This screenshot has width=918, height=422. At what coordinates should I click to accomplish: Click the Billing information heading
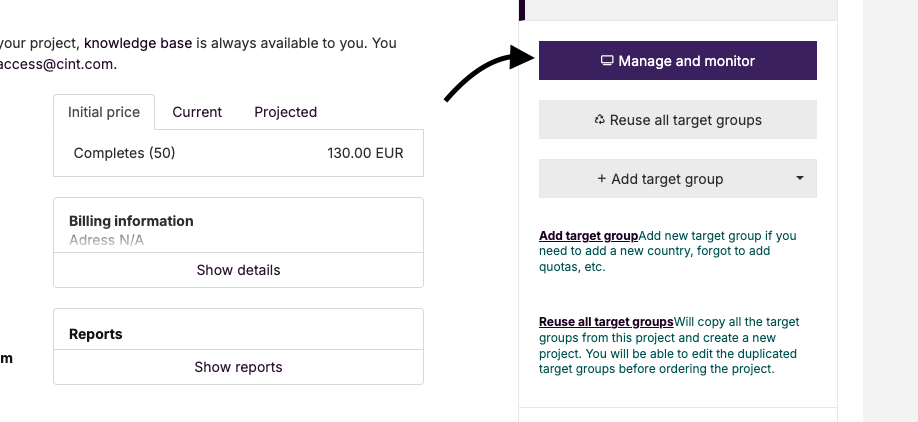(131, 221)
